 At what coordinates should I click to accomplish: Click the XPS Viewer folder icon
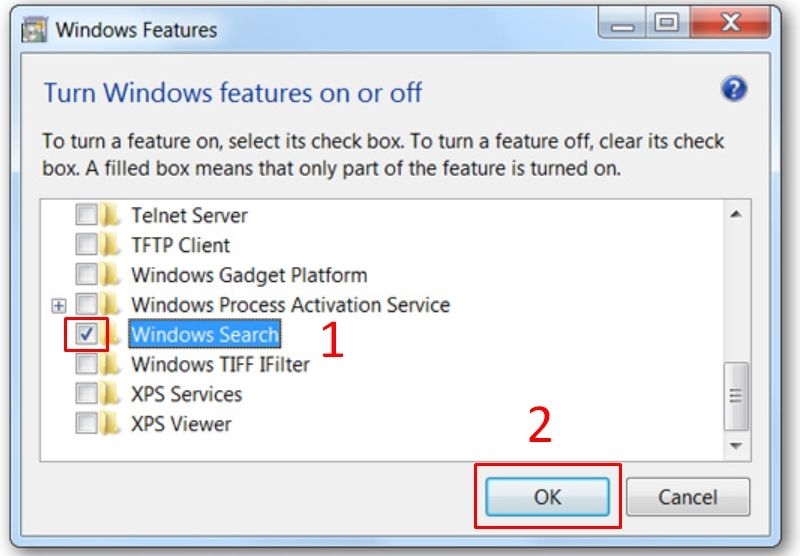click(112, 424)
